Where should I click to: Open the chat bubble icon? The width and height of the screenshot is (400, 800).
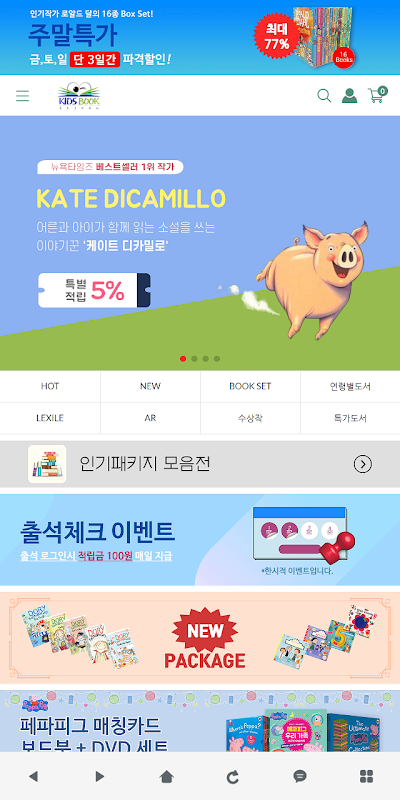click(300, 777)
